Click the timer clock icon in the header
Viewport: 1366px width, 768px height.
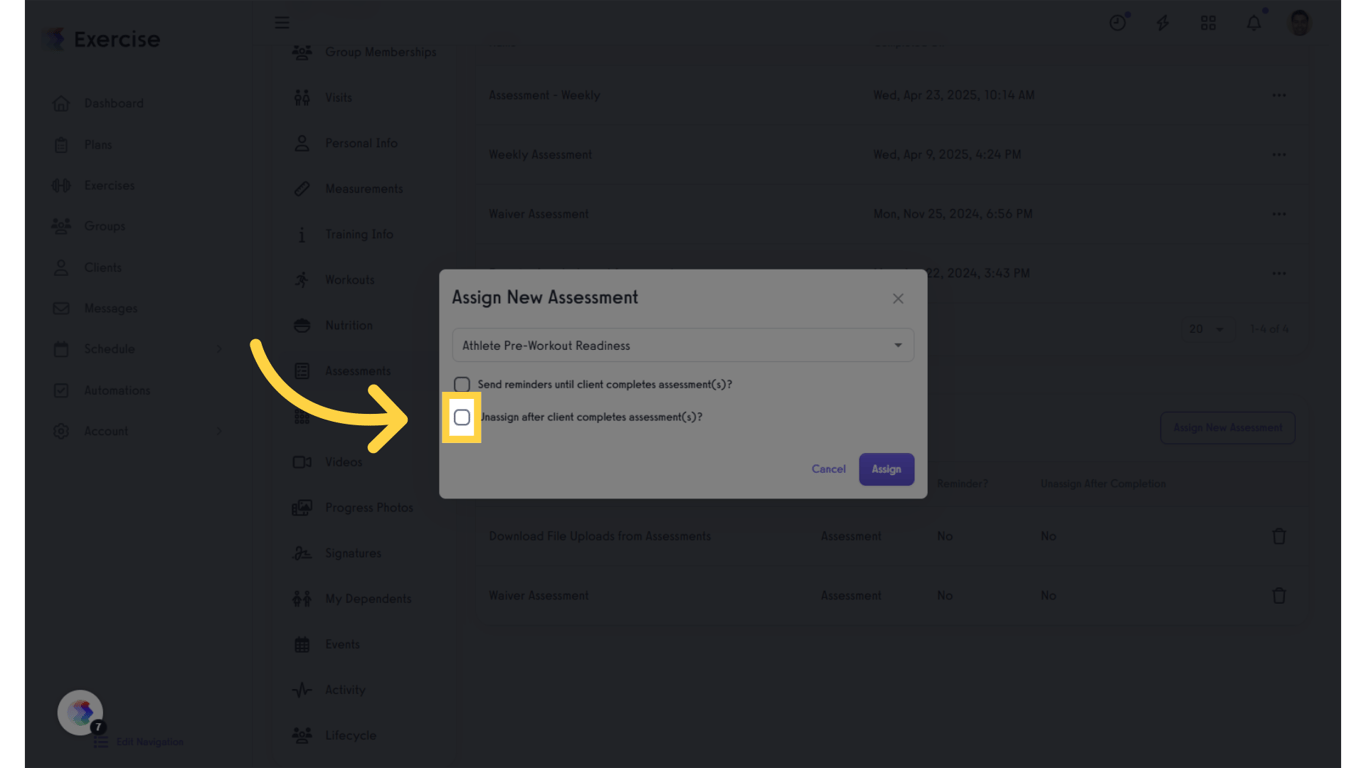pos(1118,22)
